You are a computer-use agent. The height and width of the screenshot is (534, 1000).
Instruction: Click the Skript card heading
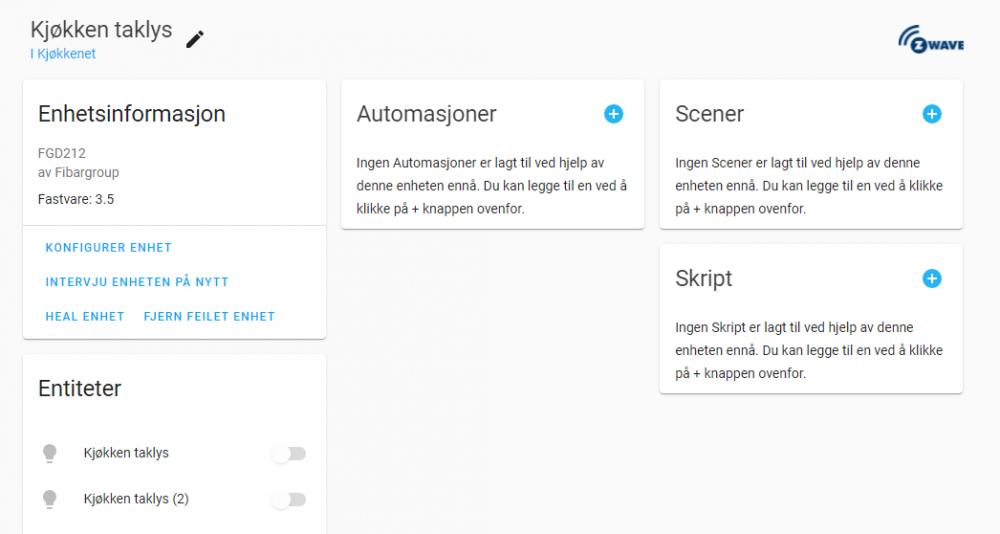click(x=704, y=278)
